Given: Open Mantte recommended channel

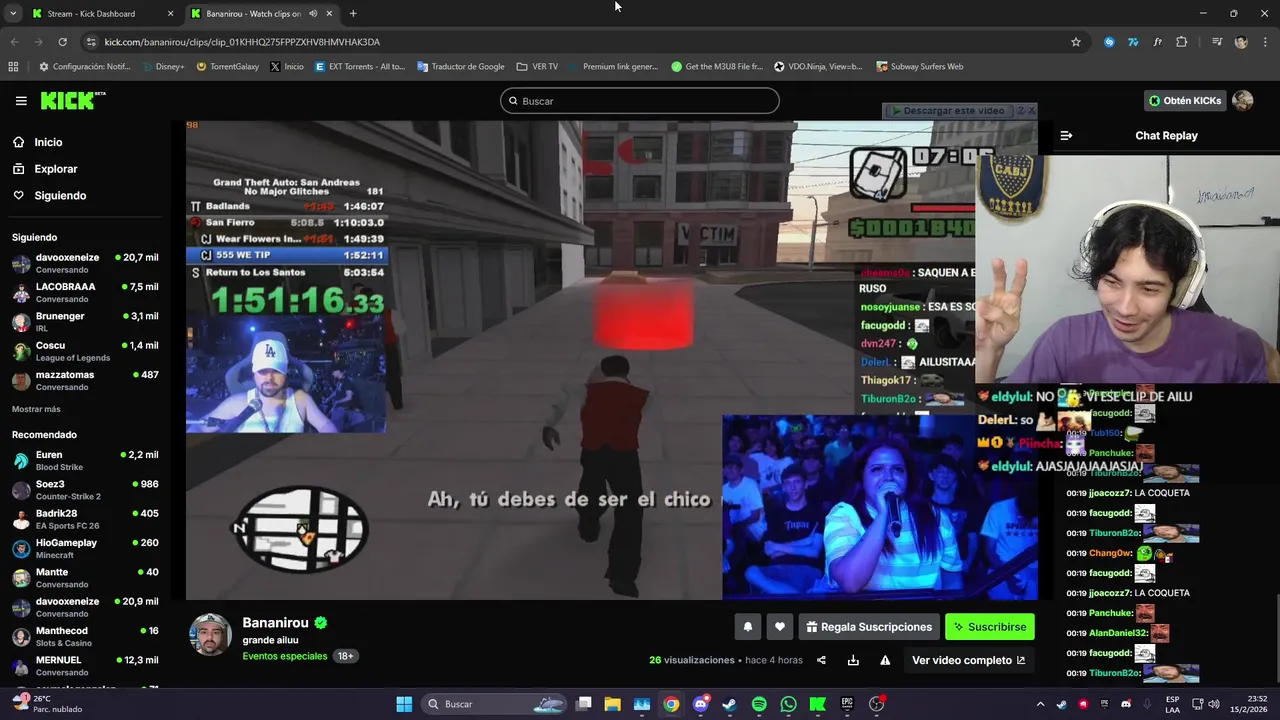Looking at the screenshot, I should coord(85,578).
